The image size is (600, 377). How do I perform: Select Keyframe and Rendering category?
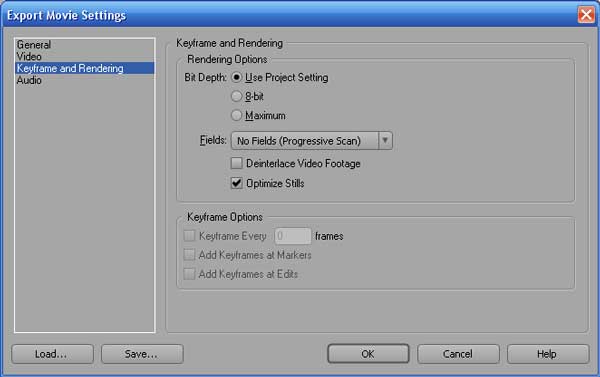(x=85, y=68)
